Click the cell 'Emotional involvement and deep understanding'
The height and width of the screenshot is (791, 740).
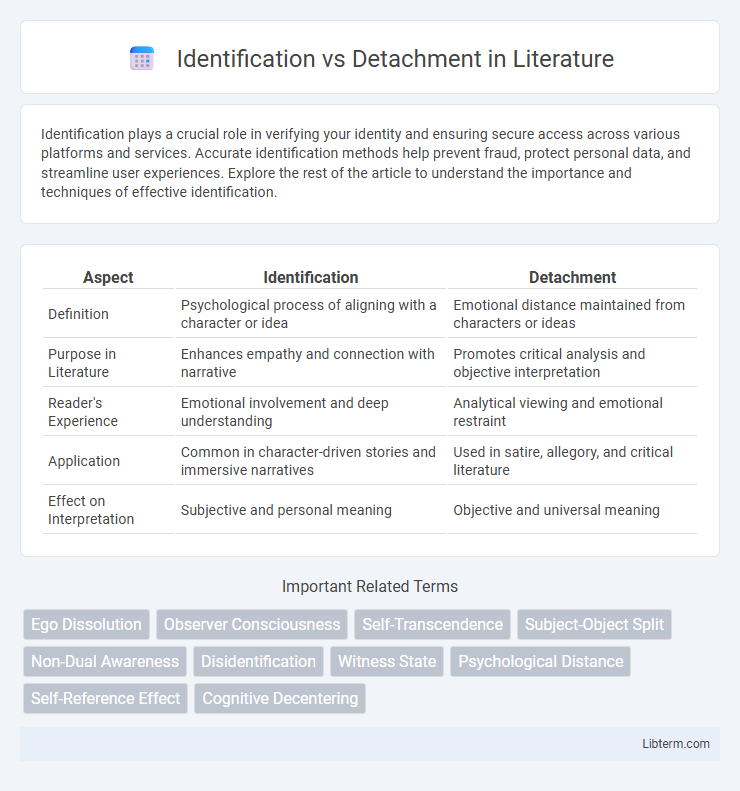310,412
